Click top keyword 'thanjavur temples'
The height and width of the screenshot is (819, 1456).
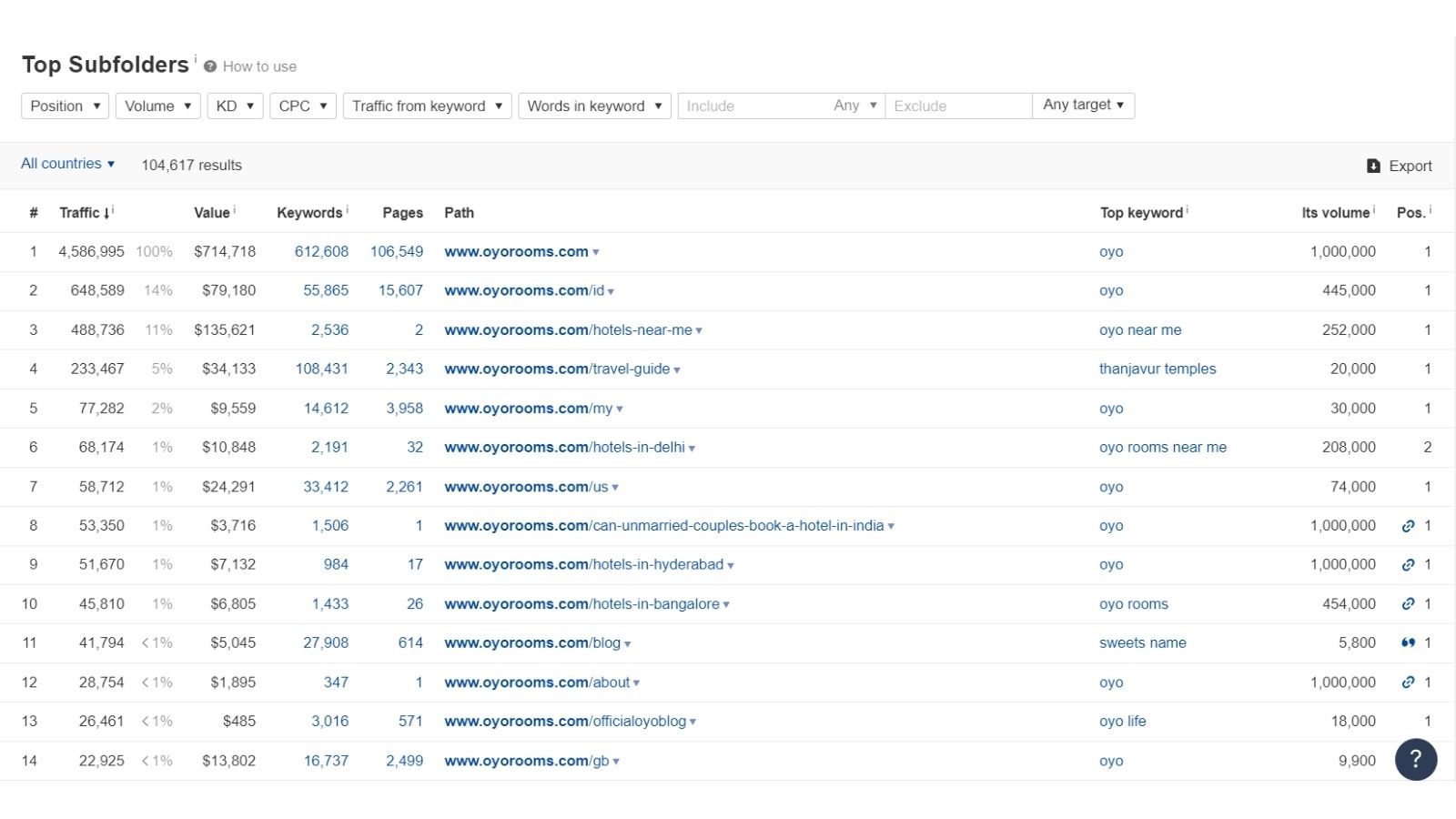[x=1158, y=369]
